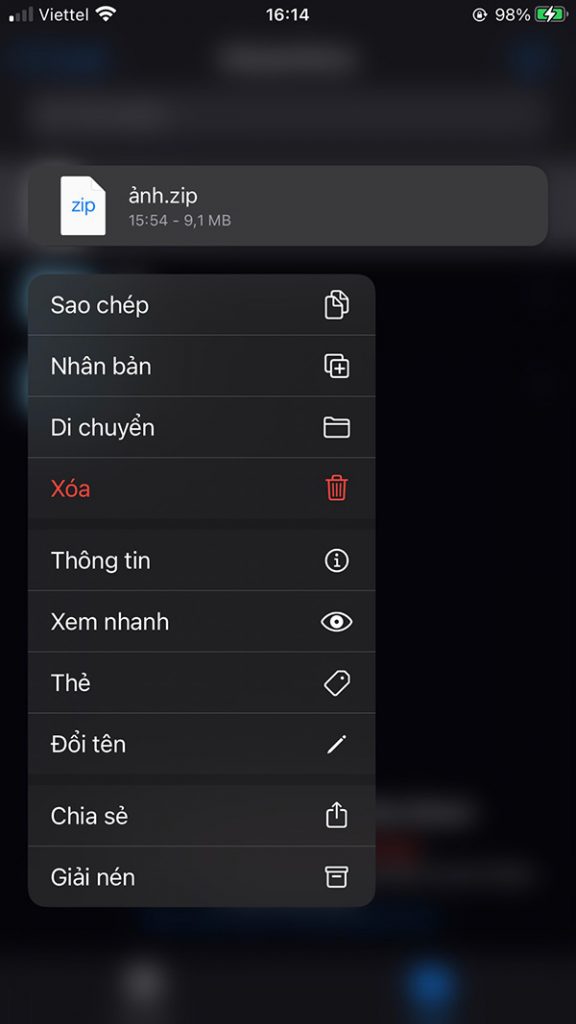Tap the eye icon for Xem nhanh preview
576x1024 pixels.
pos(337,621)
